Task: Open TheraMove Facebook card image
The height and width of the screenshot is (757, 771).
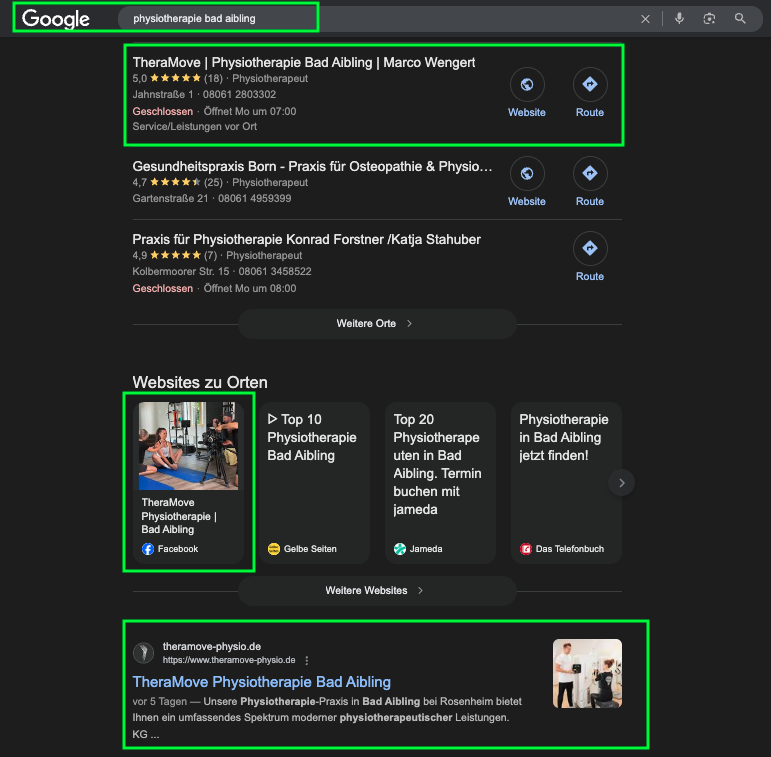Action: (x=188, y=446)
